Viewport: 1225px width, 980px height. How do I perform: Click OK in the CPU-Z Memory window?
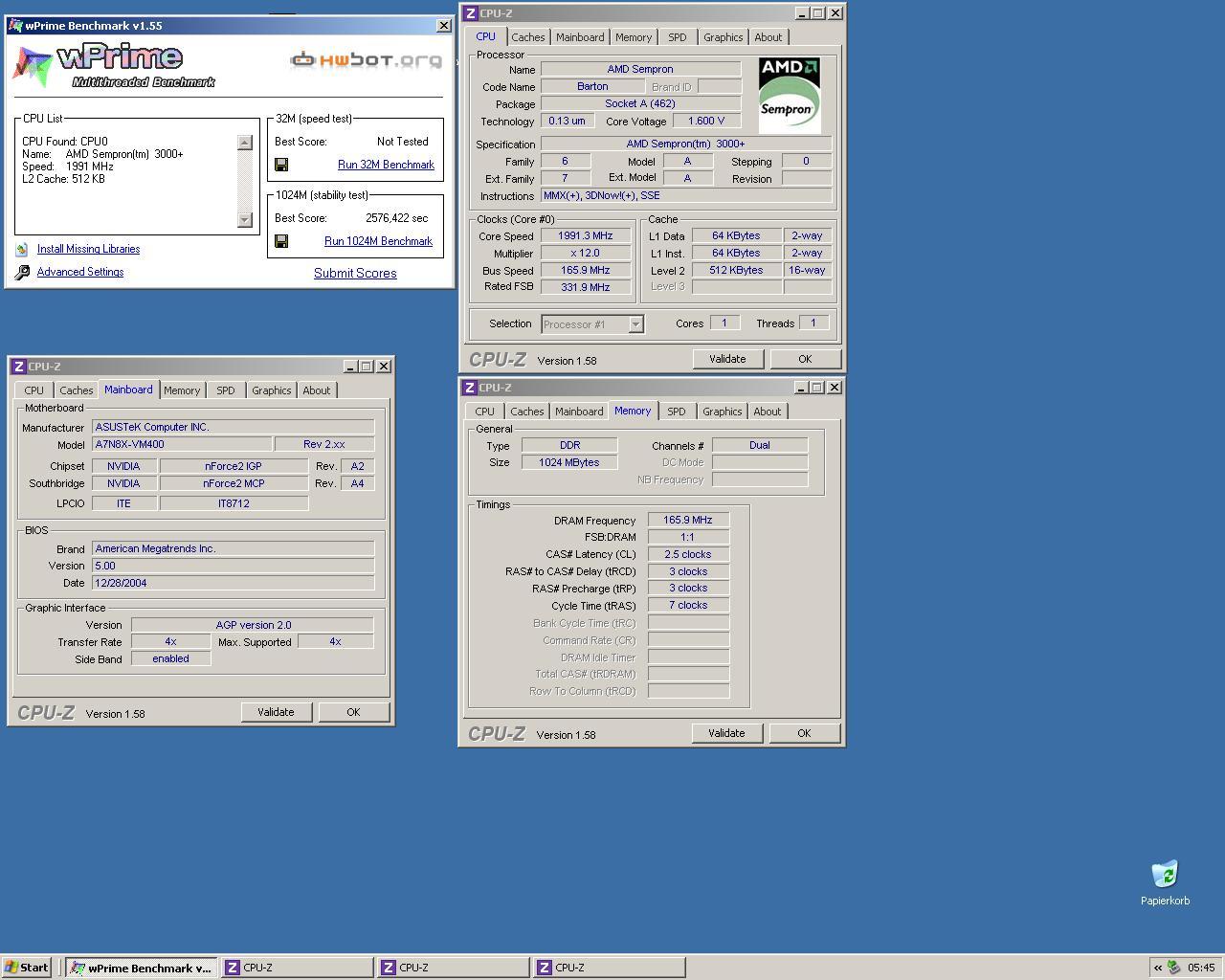click(804, 733)
